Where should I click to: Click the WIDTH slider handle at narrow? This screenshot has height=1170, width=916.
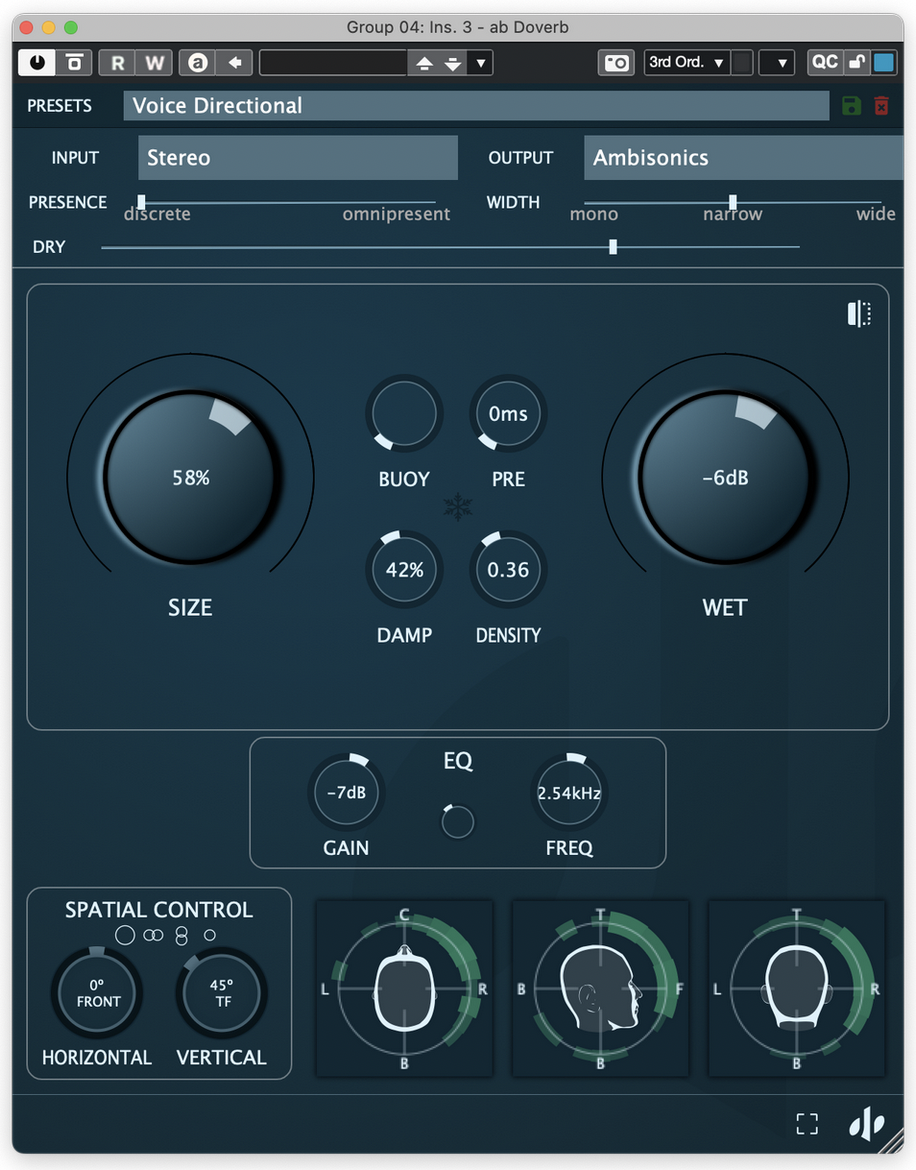(x=733, y=201)
